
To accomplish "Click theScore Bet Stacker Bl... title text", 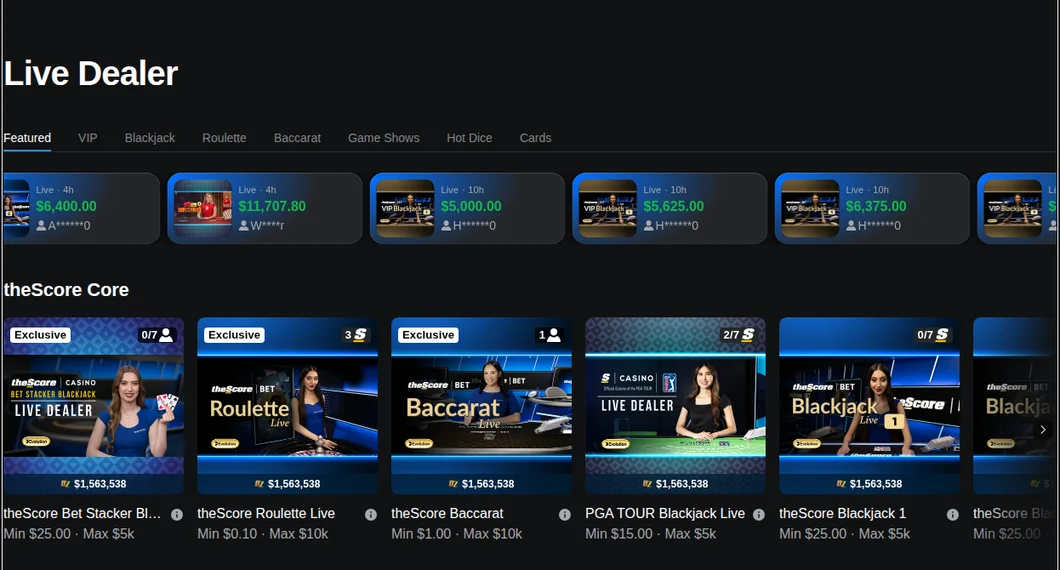I will 82,514.
